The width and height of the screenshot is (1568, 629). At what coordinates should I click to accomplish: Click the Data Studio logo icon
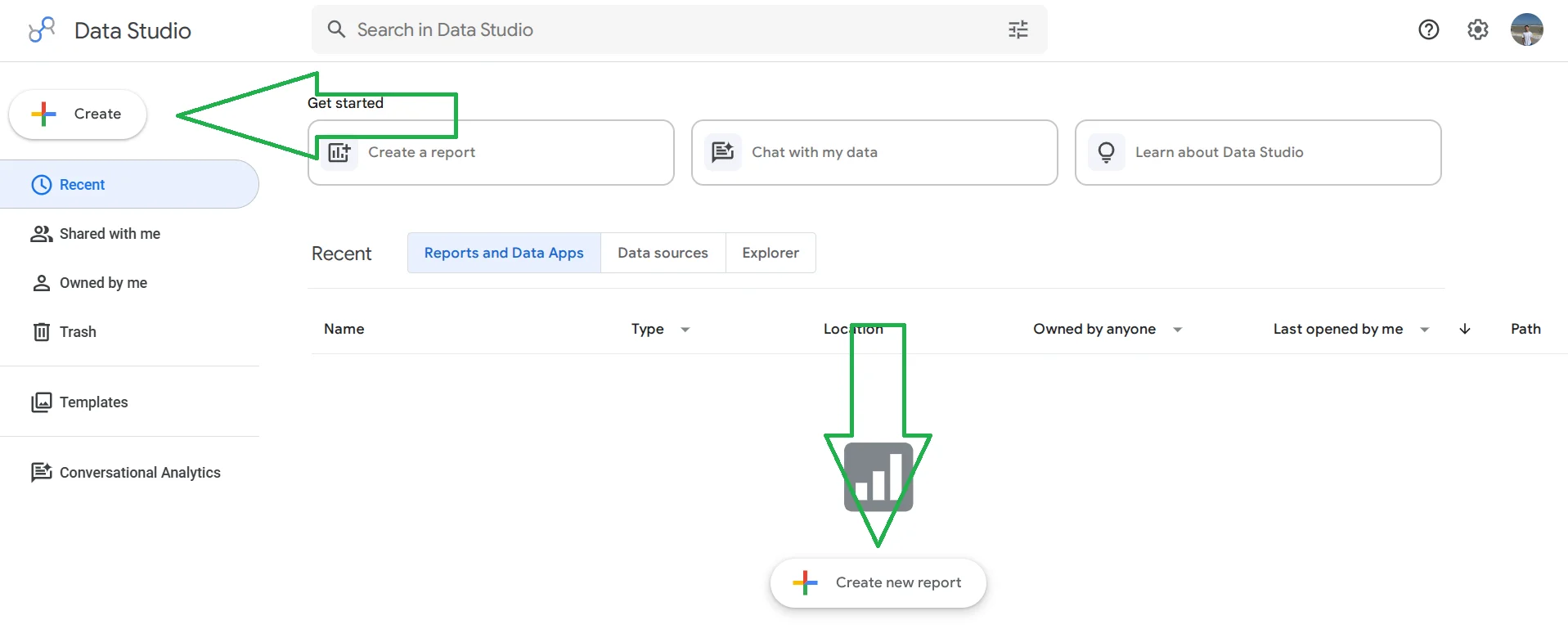pyautogui.click(x=42, y=30)
